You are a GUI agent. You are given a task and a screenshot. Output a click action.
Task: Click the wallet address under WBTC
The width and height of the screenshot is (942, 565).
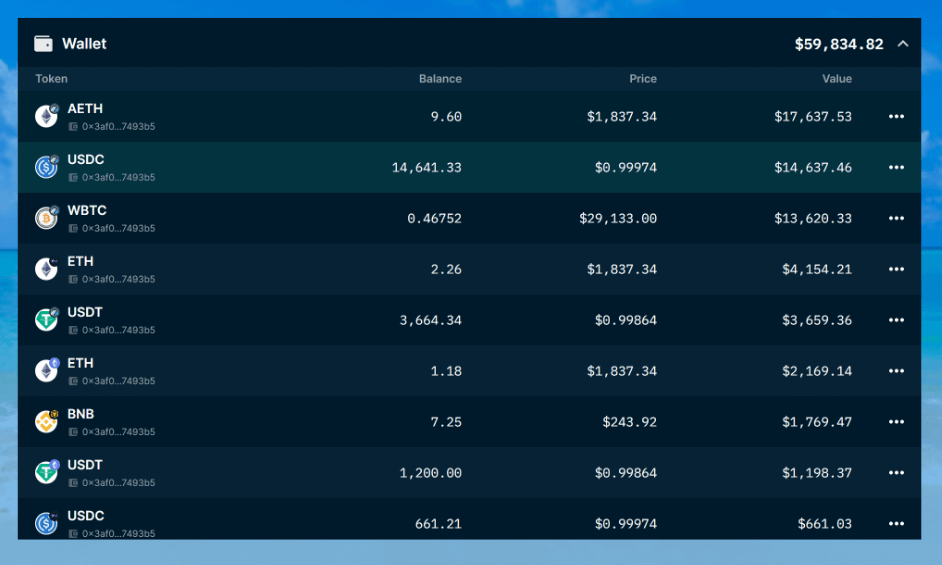(x=118, y=229)
